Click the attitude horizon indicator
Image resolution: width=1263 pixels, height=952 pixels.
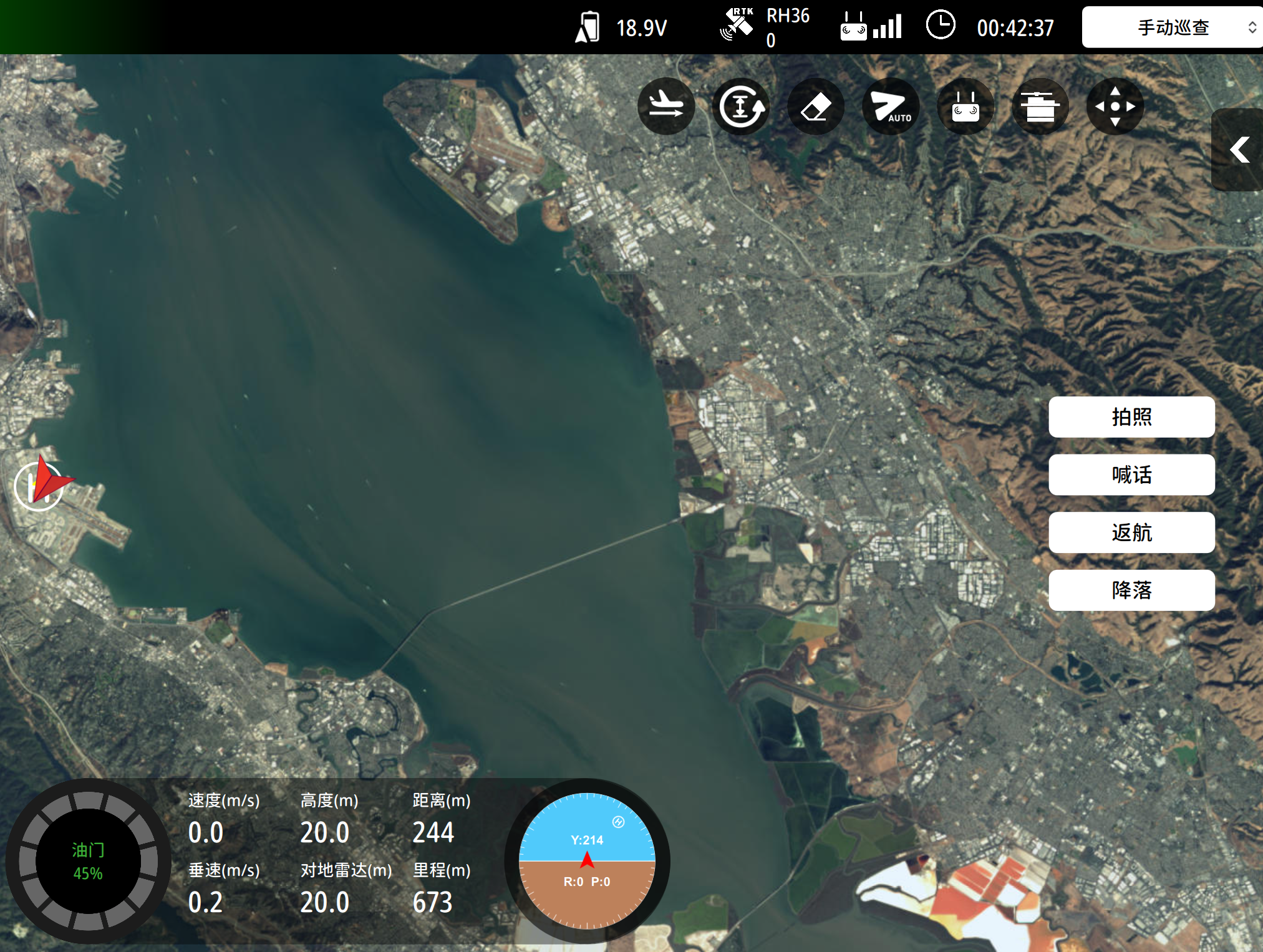587,861
